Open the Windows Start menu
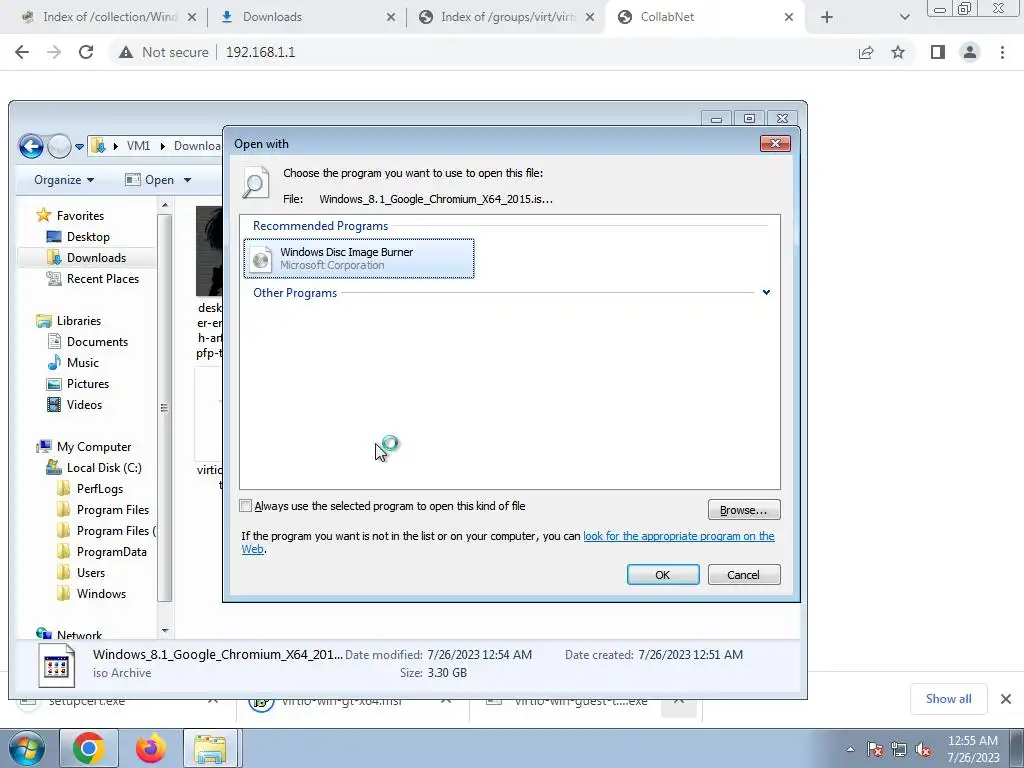The image size is (1024, 768). (27, 748)
